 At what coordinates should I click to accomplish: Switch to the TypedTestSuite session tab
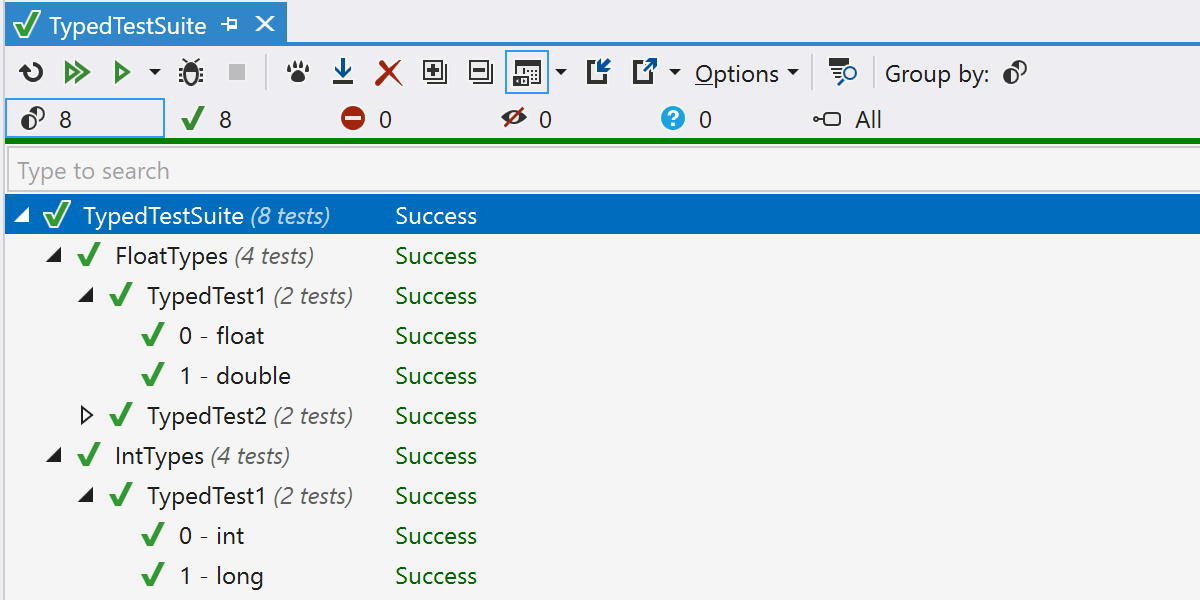click(x=127, y=26)
